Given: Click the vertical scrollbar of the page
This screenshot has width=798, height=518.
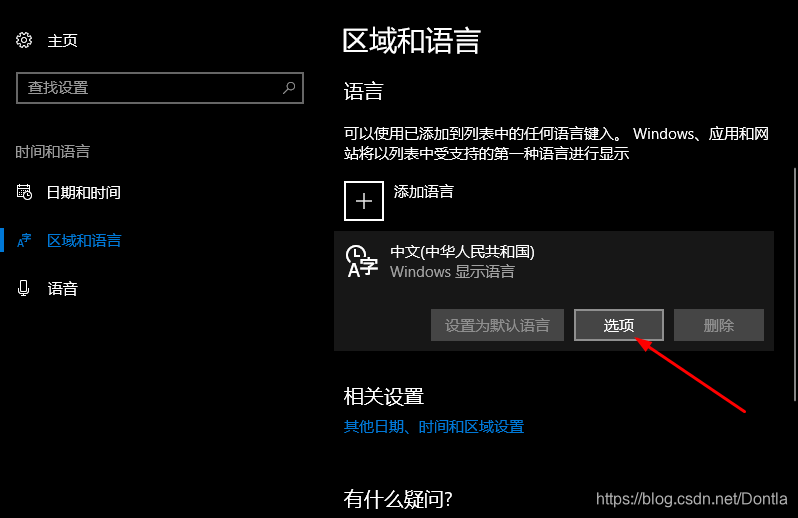Looking at the screenshot, I should (794, 285).
